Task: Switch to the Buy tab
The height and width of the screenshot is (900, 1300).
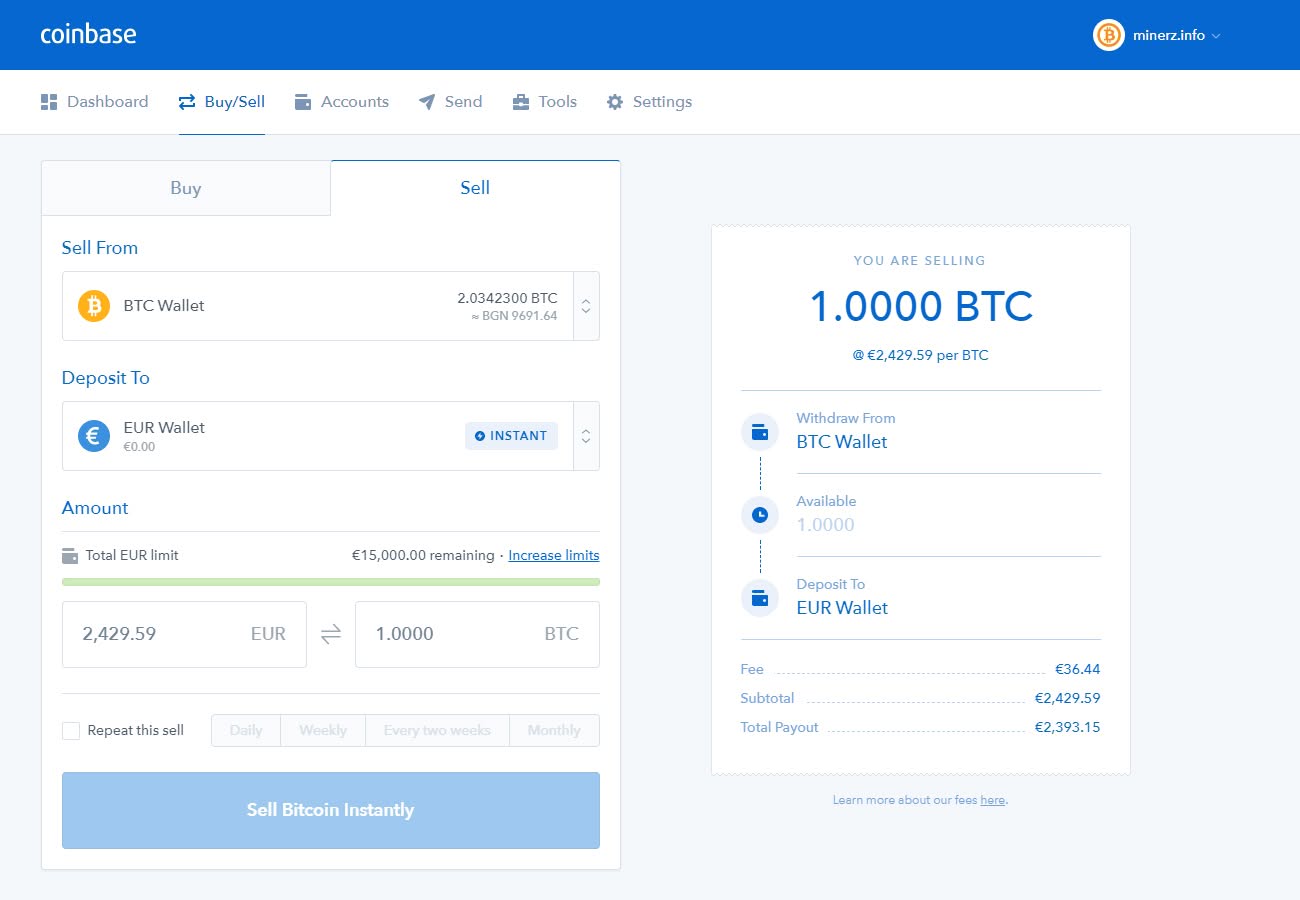Action: point(186,188)
